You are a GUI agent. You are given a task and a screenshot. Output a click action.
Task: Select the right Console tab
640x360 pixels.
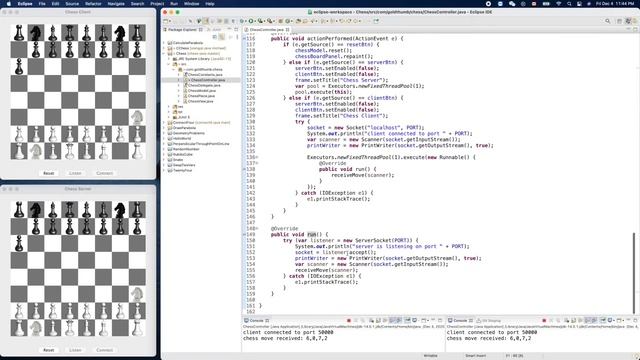[x=460, y=320]
